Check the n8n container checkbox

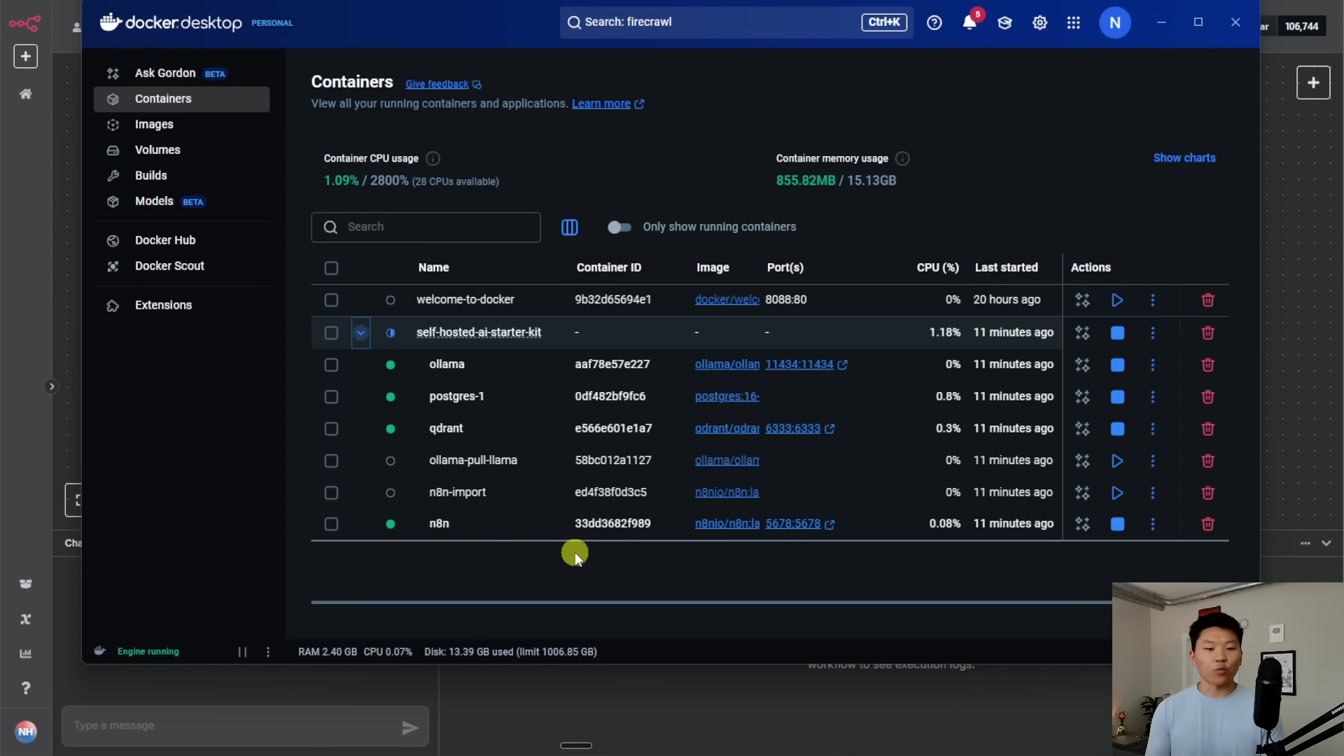coord(331,524)
